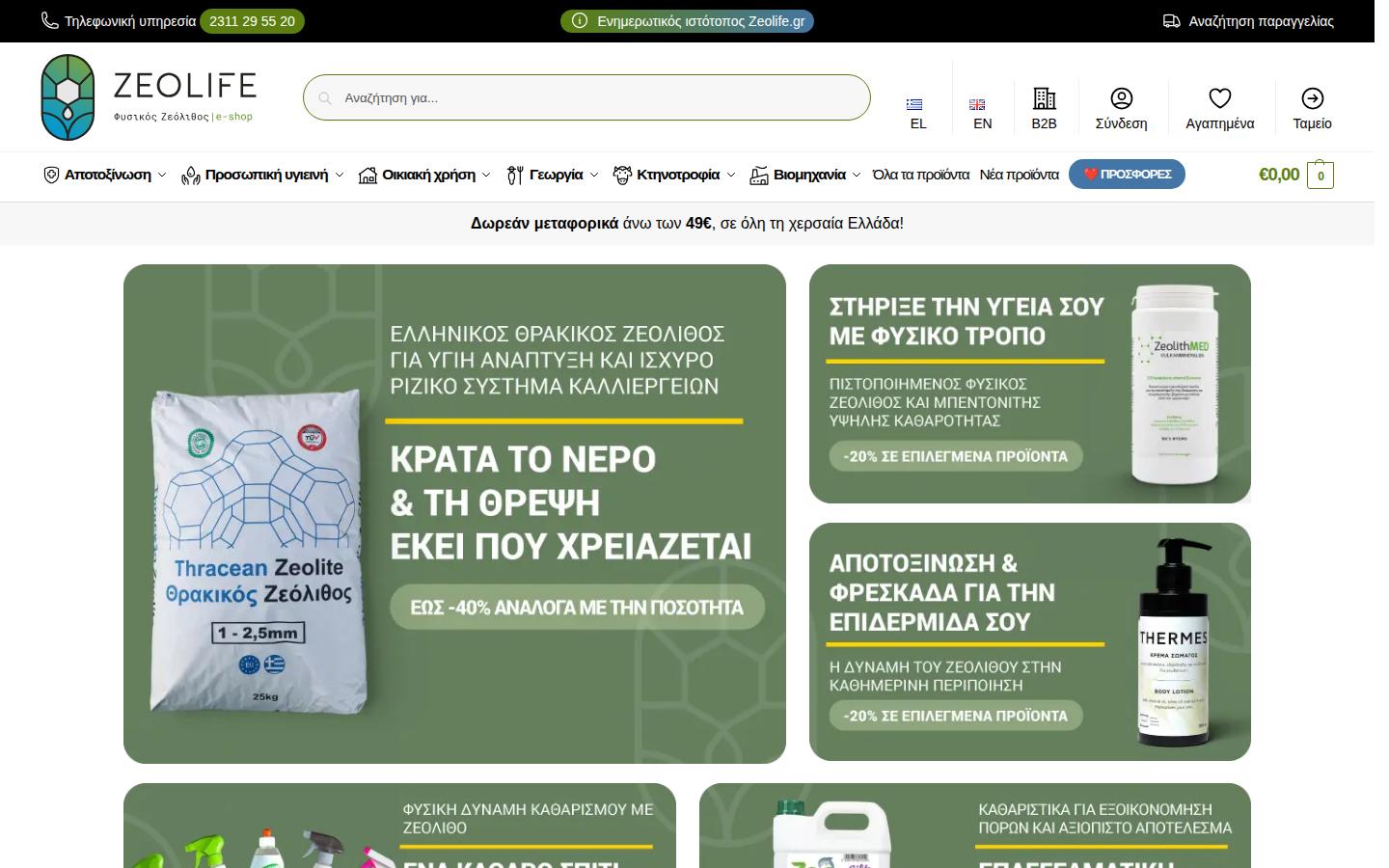The width and height of the screenshot is (1389, 868).
Task: Click the Βιομηχανία factory icon
Action: 759,175
